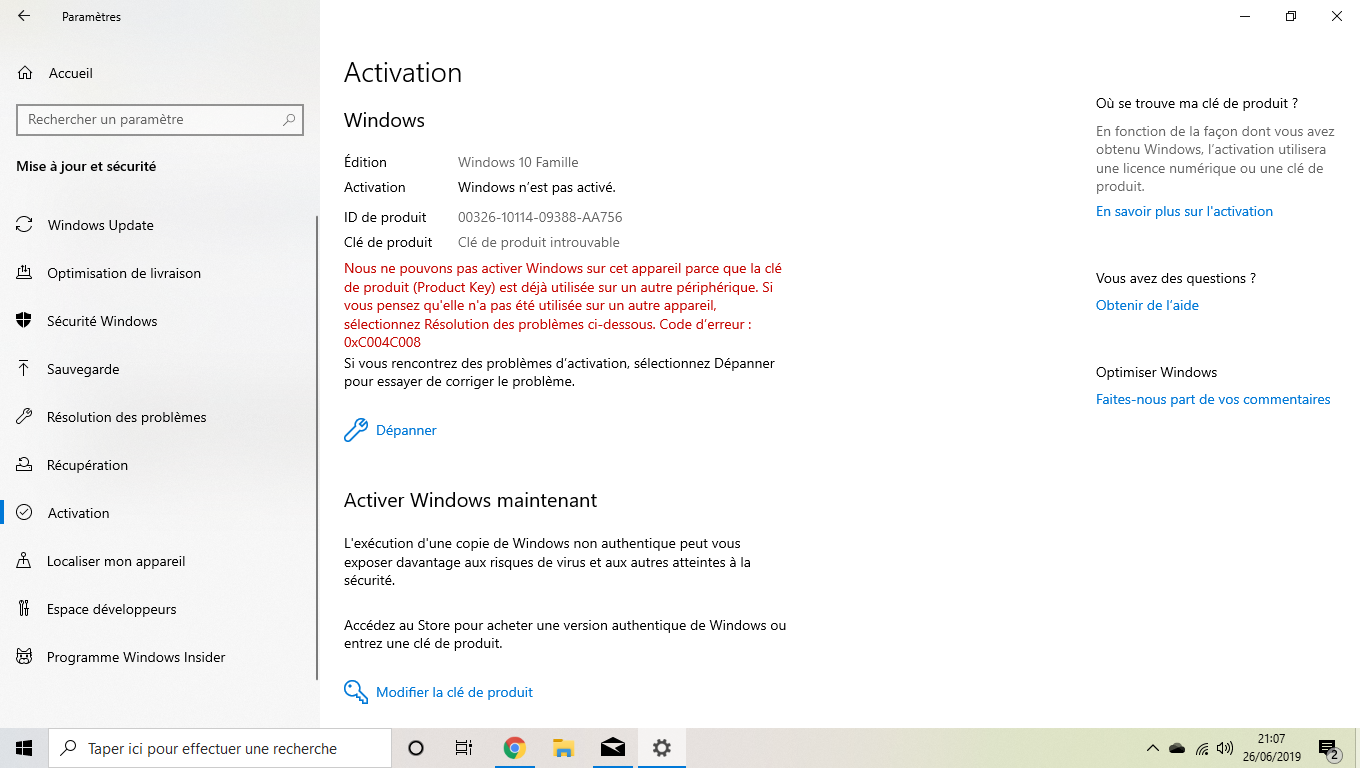Click the Wi-Fi network tray icon
The image size is (1360, 768).
click(1202, 748)
